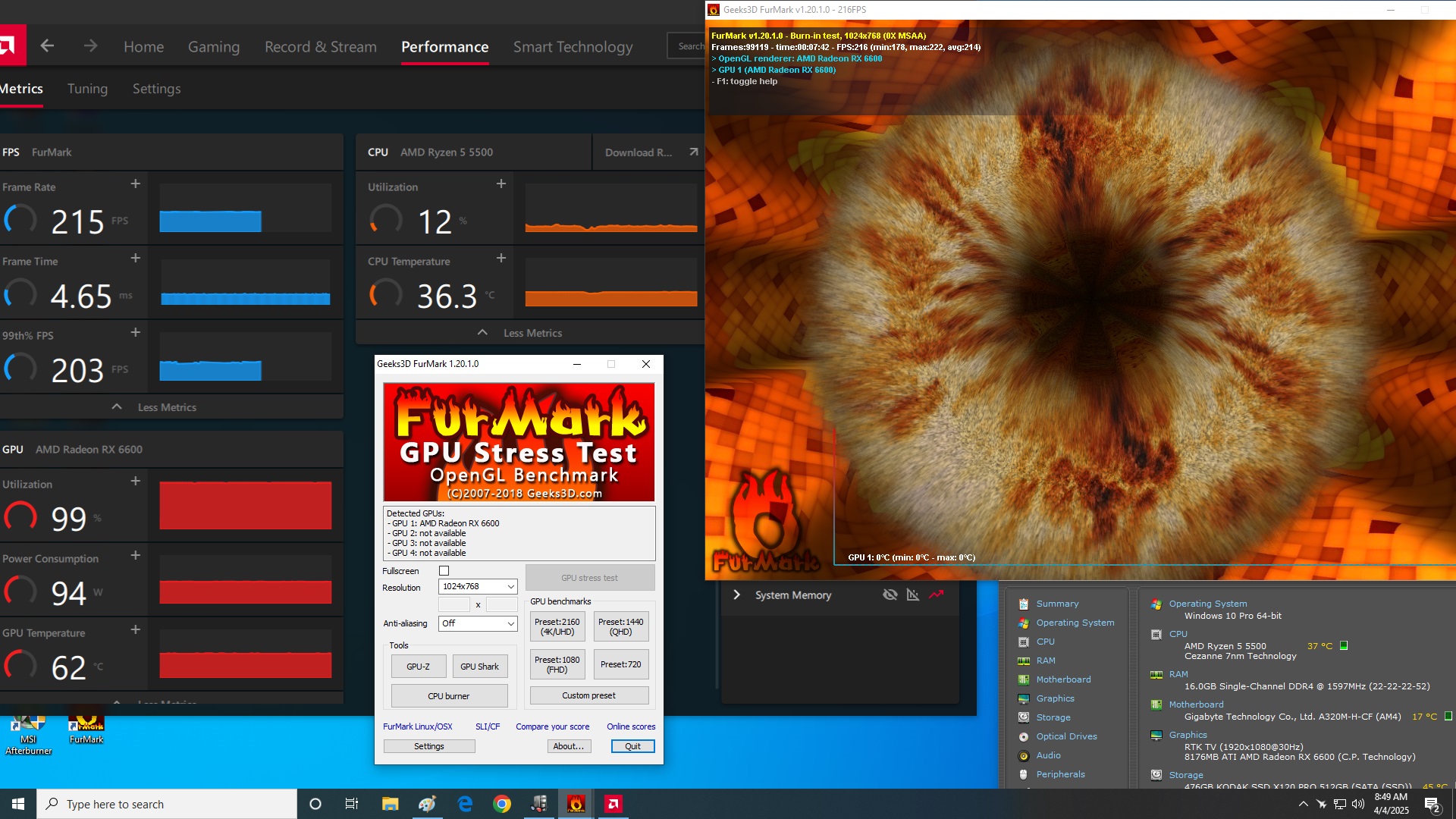Open the CPU burner tool

pos(449,696)
